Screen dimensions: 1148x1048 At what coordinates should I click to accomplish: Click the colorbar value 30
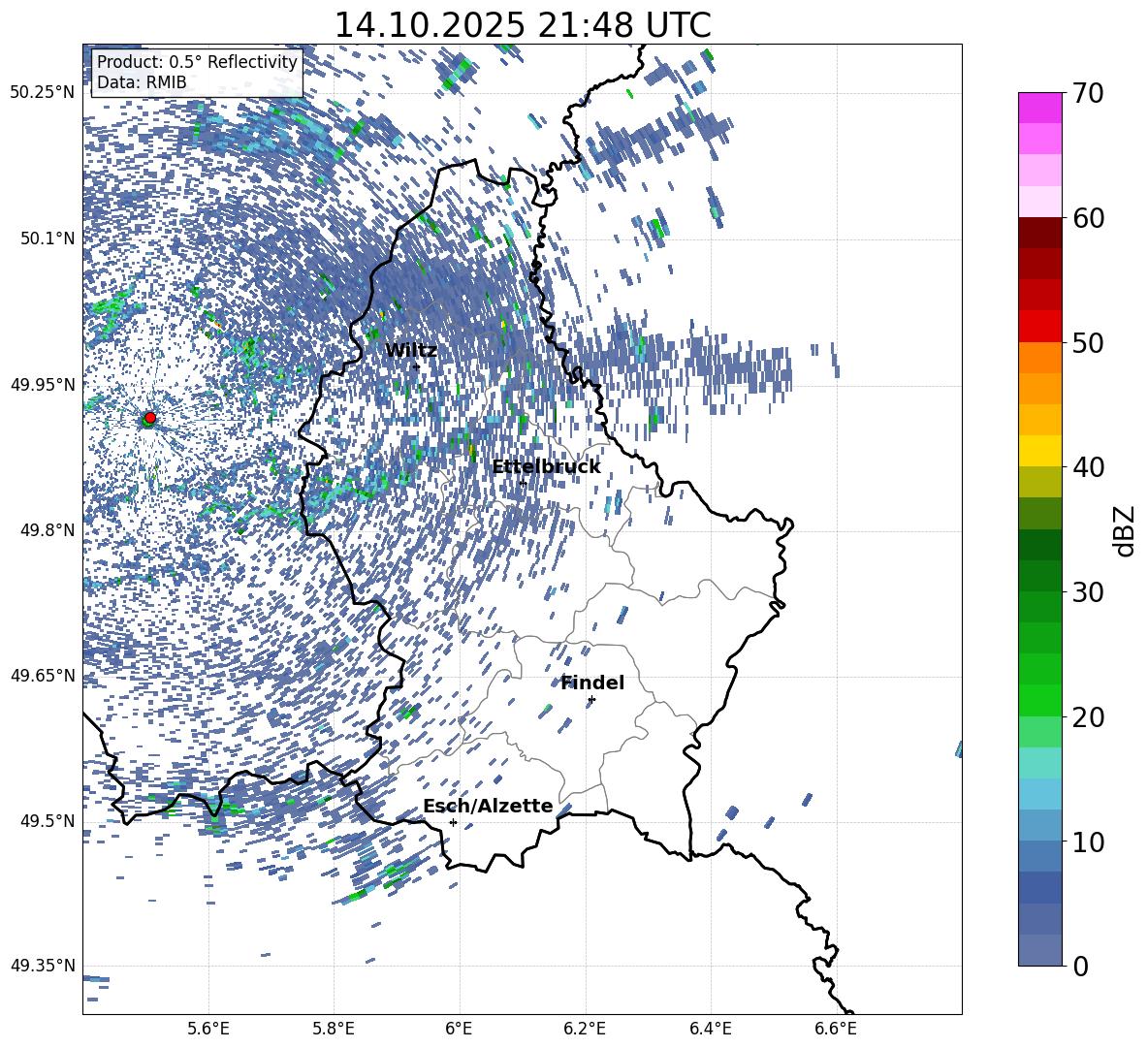[x=1088, y=591]
